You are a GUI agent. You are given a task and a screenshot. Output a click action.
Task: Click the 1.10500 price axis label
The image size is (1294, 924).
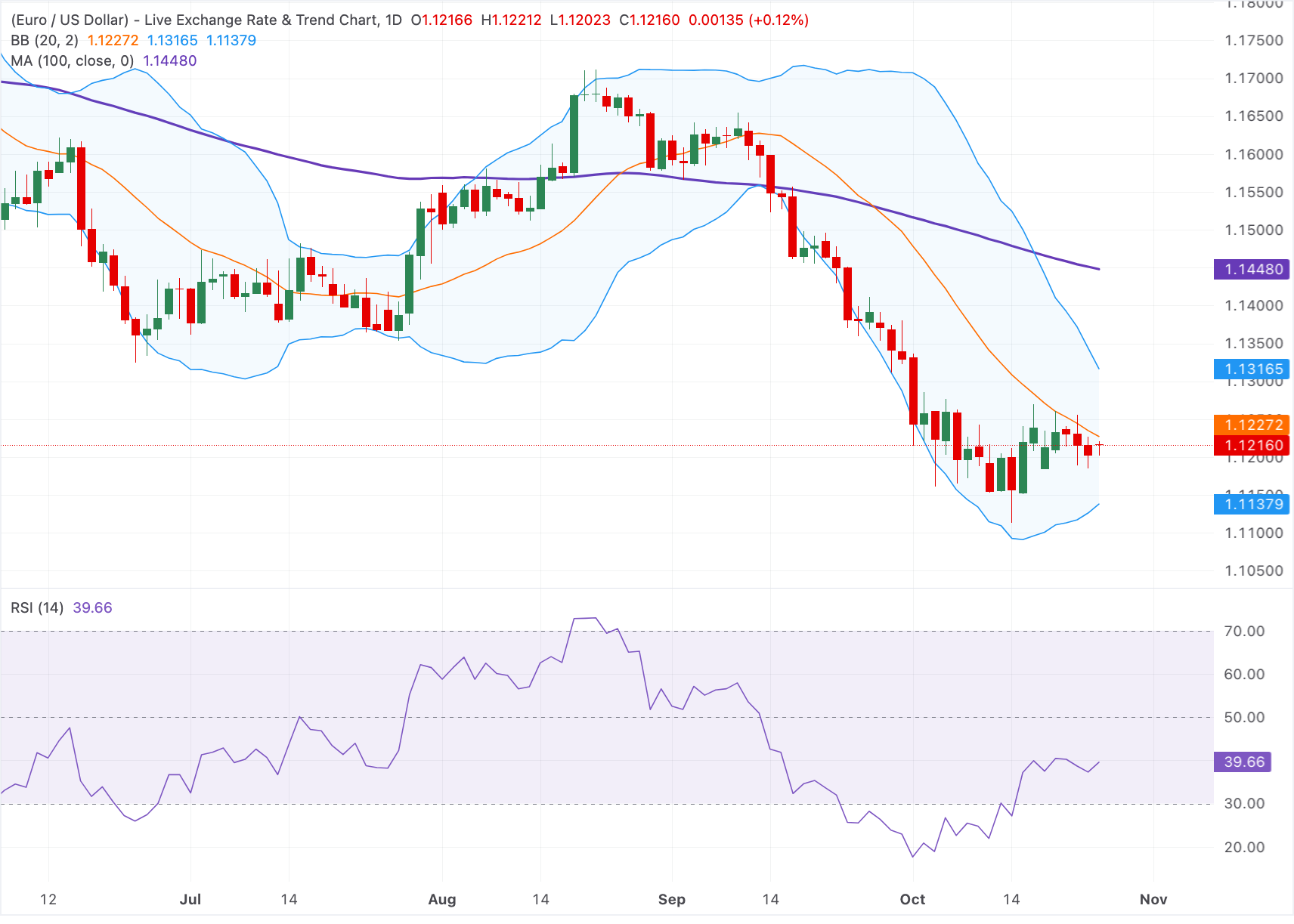coord(1254,571)
